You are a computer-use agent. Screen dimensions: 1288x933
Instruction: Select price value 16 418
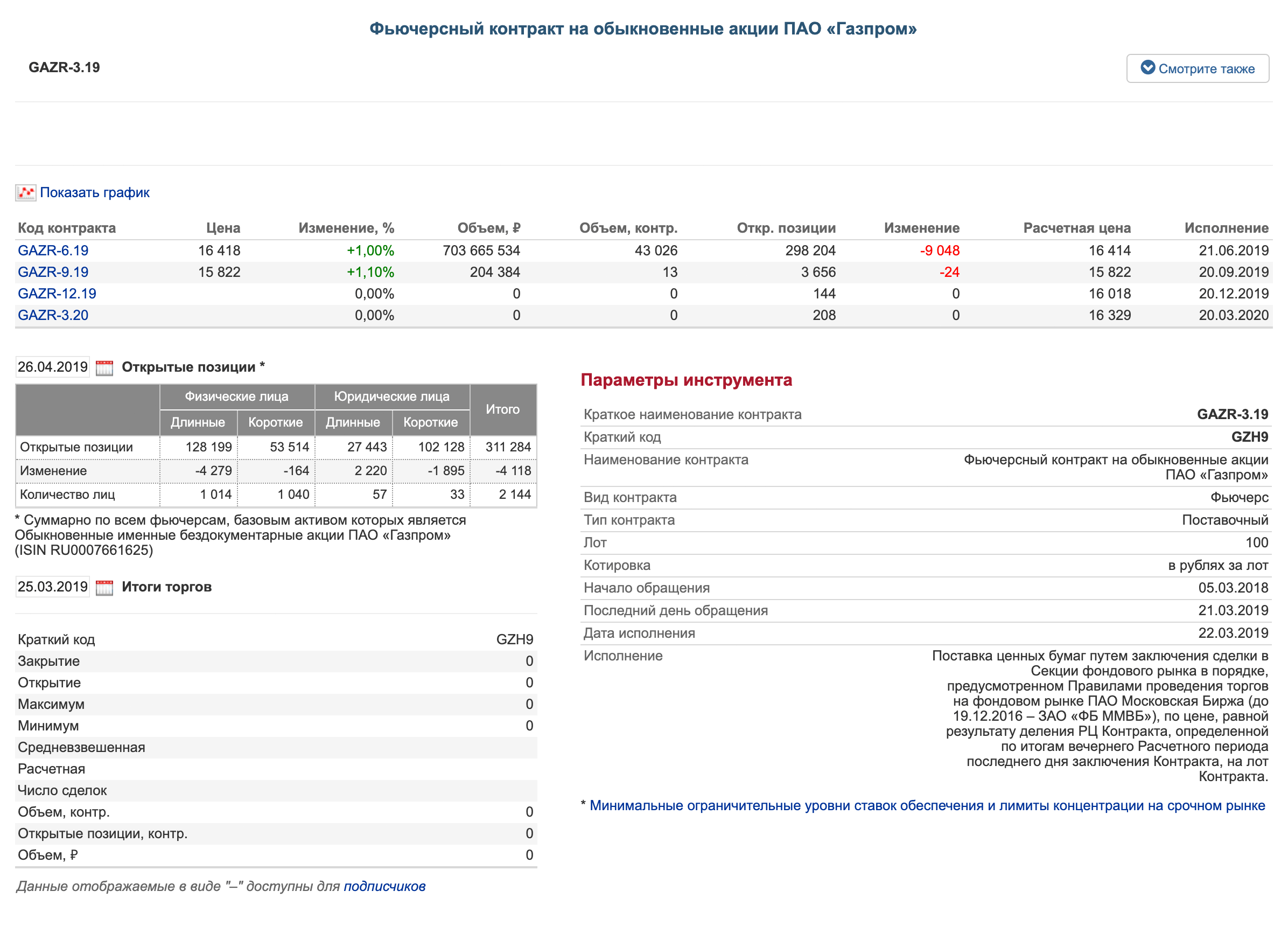[x=219, y=250]
